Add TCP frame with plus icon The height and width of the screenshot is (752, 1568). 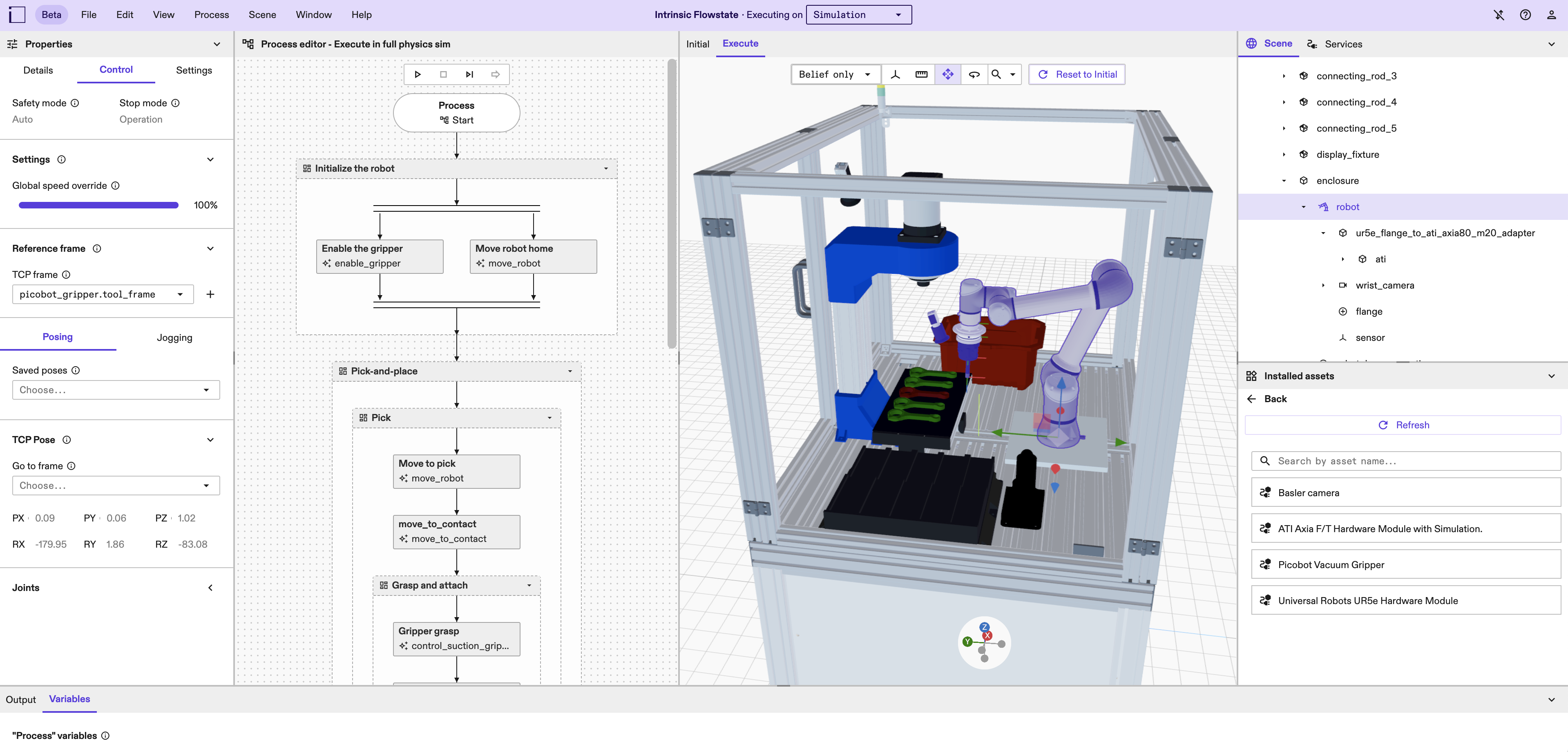210,294
